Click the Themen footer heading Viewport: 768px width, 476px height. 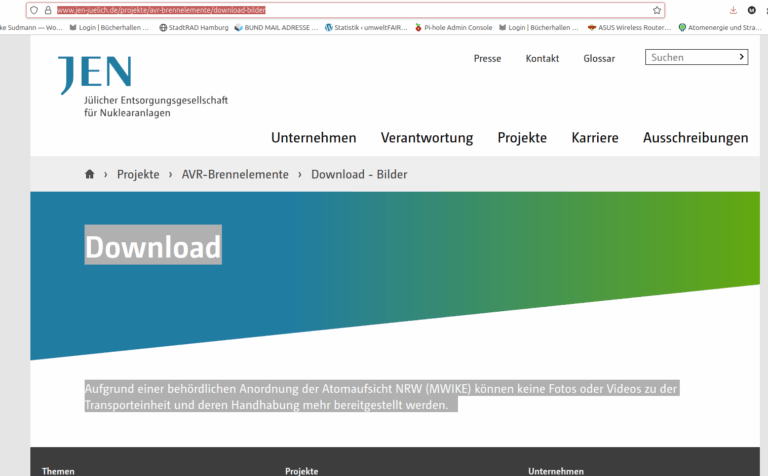point(58,471)
